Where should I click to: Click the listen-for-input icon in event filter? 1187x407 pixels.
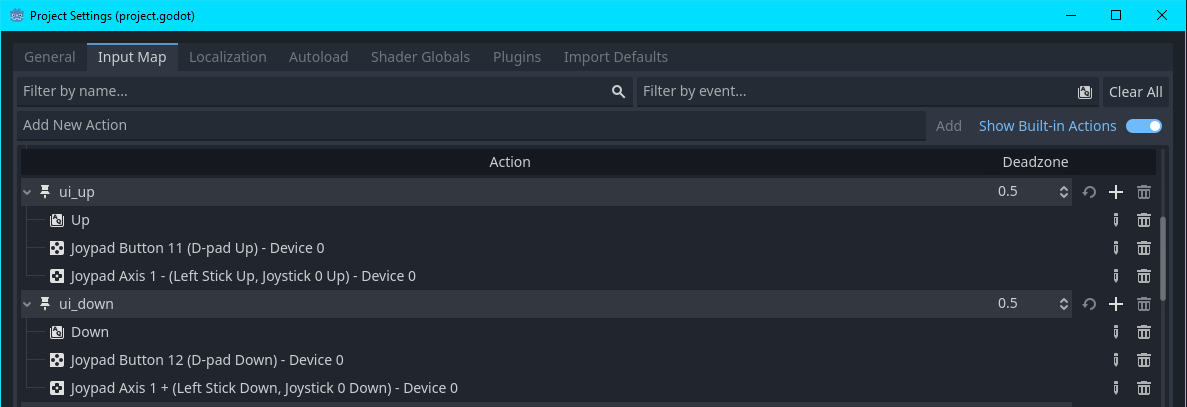1084,92
